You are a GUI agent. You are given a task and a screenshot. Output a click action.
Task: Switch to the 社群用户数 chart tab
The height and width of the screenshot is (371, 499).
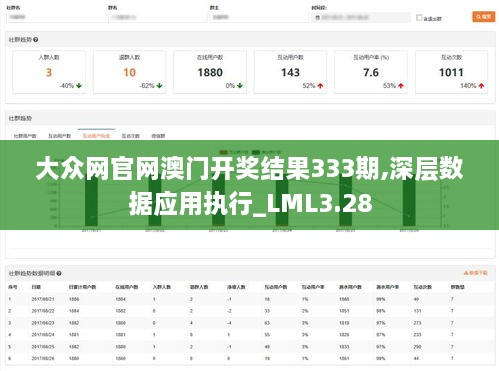pos(25,136)
